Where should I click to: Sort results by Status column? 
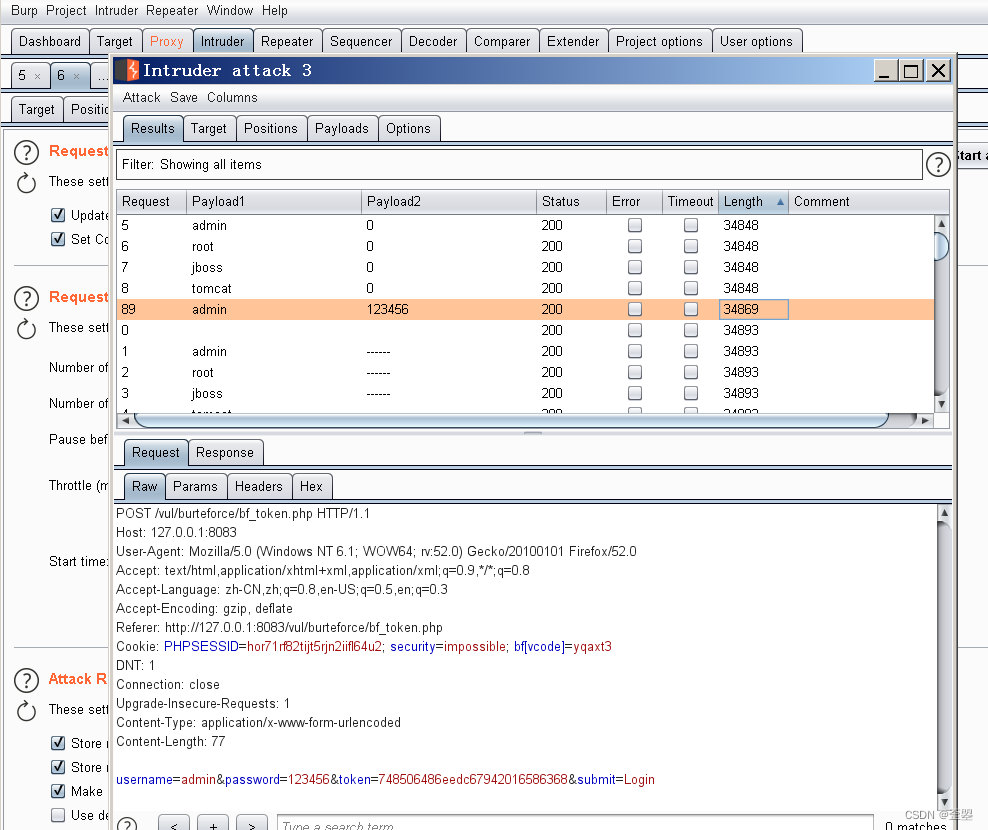(571, 202)
